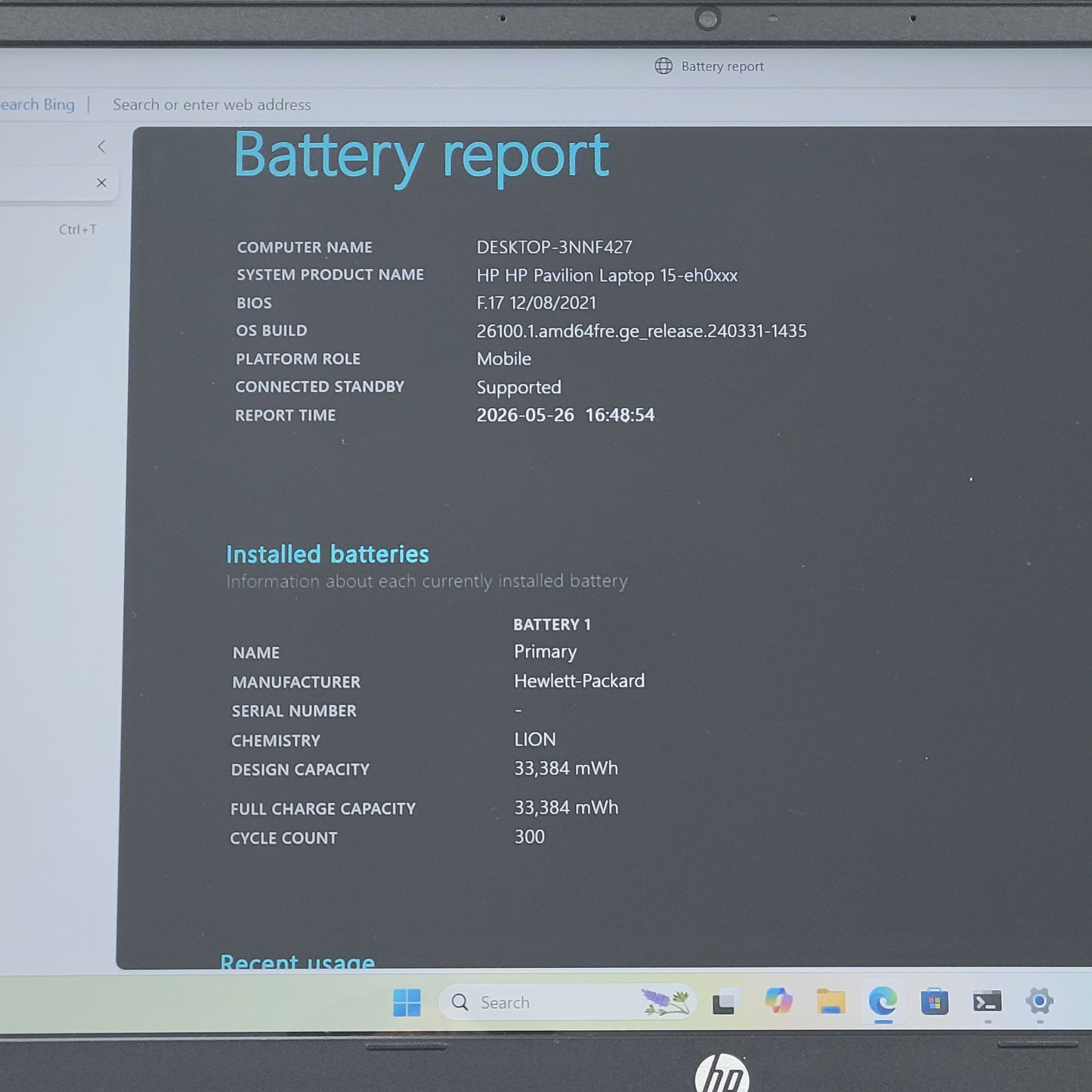Select BIOS value F.17 12/08/2021
Screen dimensions: 1092x1092
point(537,303)
